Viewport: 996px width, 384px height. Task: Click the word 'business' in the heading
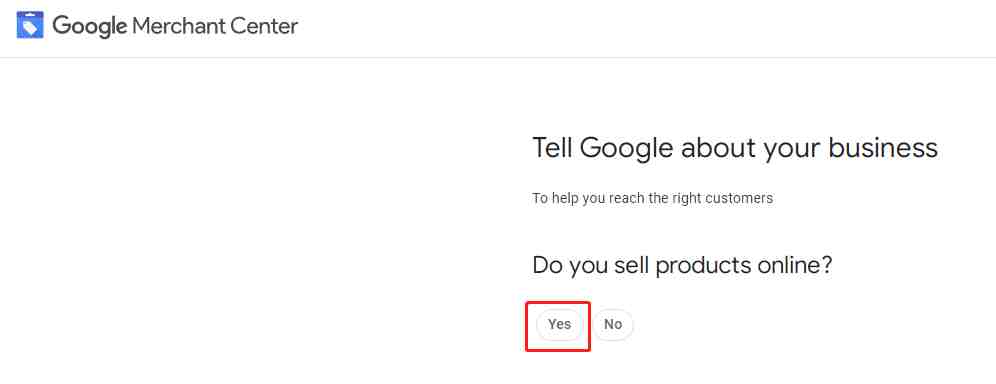pos(883,148)
